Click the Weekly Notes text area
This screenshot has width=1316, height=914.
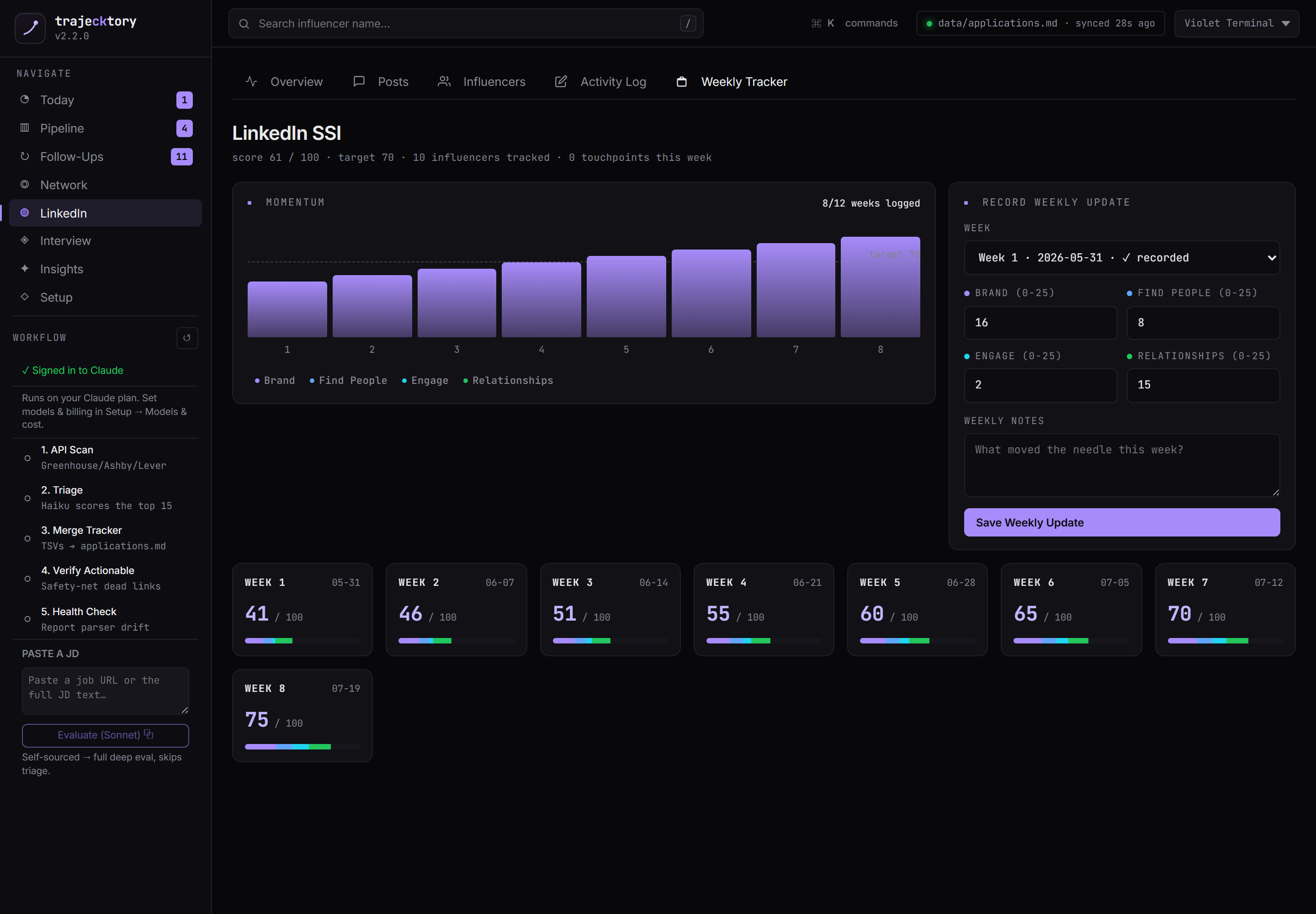1121,465
